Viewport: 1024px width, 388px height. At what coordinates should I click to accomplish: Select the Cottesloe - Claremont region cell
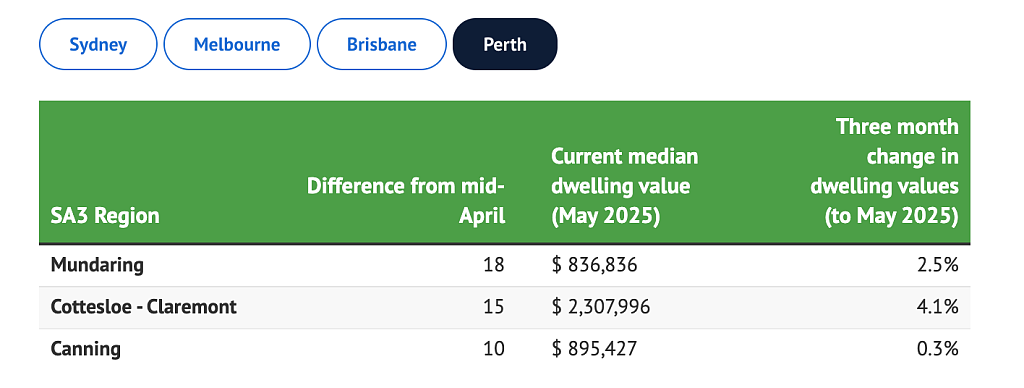(x=144, y=306)
